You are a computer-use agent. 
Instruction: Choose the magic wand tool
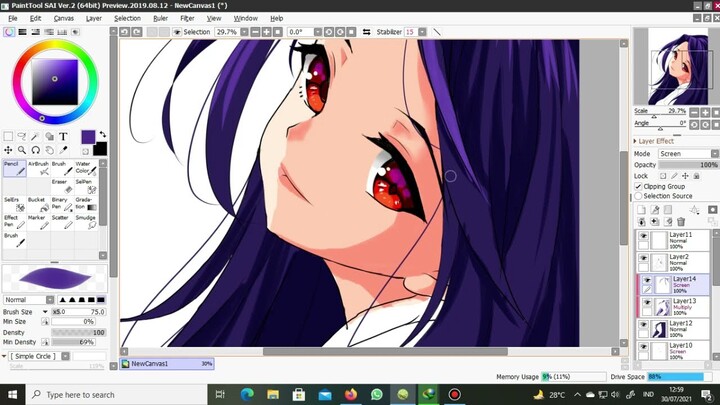point(35,136)
